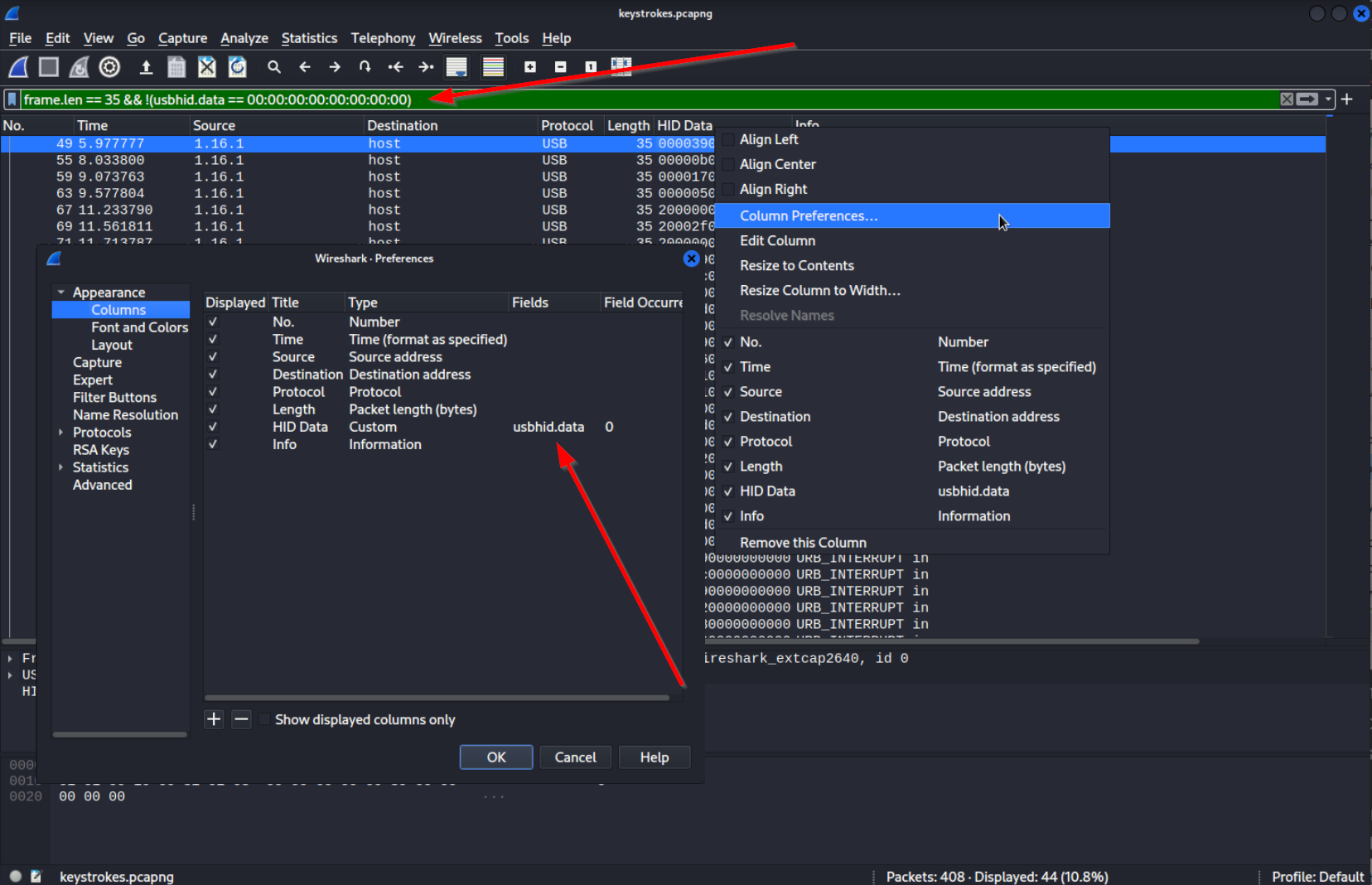Screen dimensions: 1372x885
Task: Click Cancel in Preferences dialog
Action: (x=575, y=757)
